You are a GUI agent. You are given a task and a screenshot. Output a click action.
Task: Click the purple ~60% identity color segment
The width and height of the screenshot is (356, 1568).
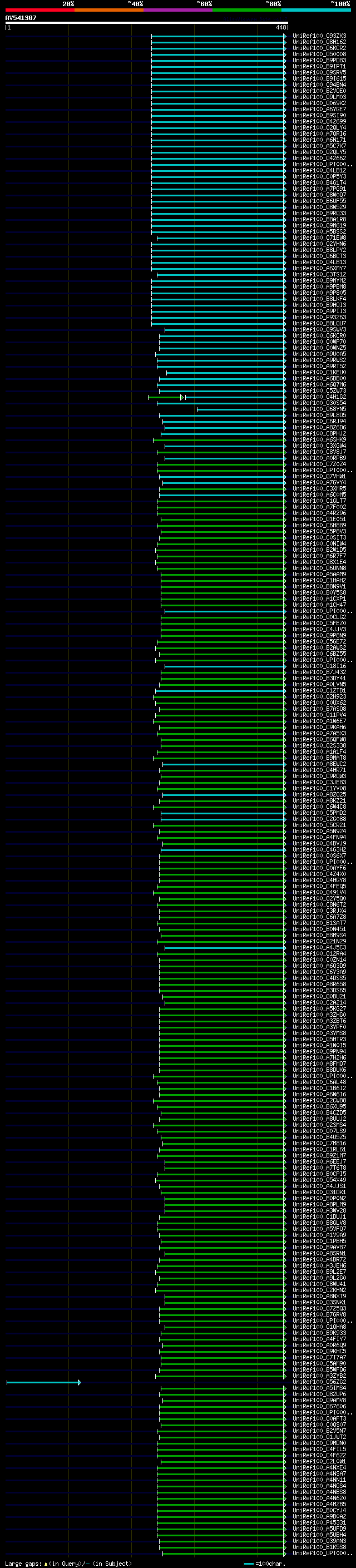tap(179, 10)
